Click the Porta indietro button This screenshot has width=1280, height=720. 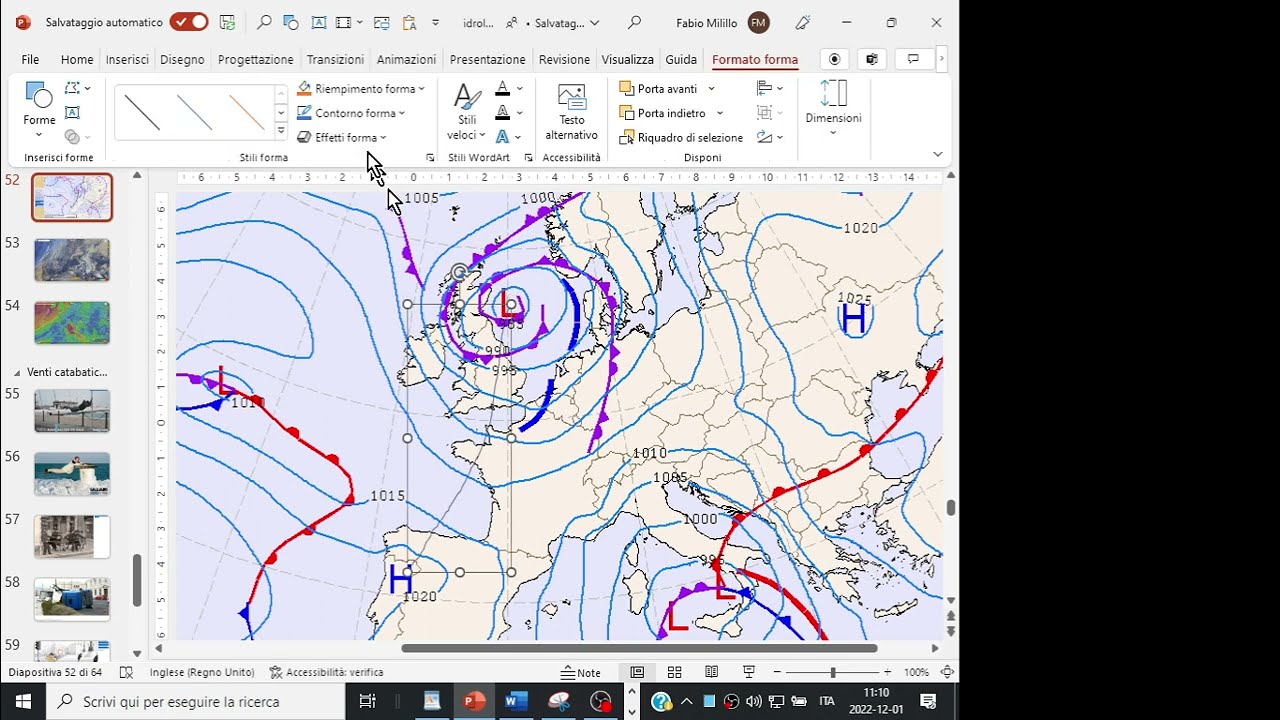663,113
